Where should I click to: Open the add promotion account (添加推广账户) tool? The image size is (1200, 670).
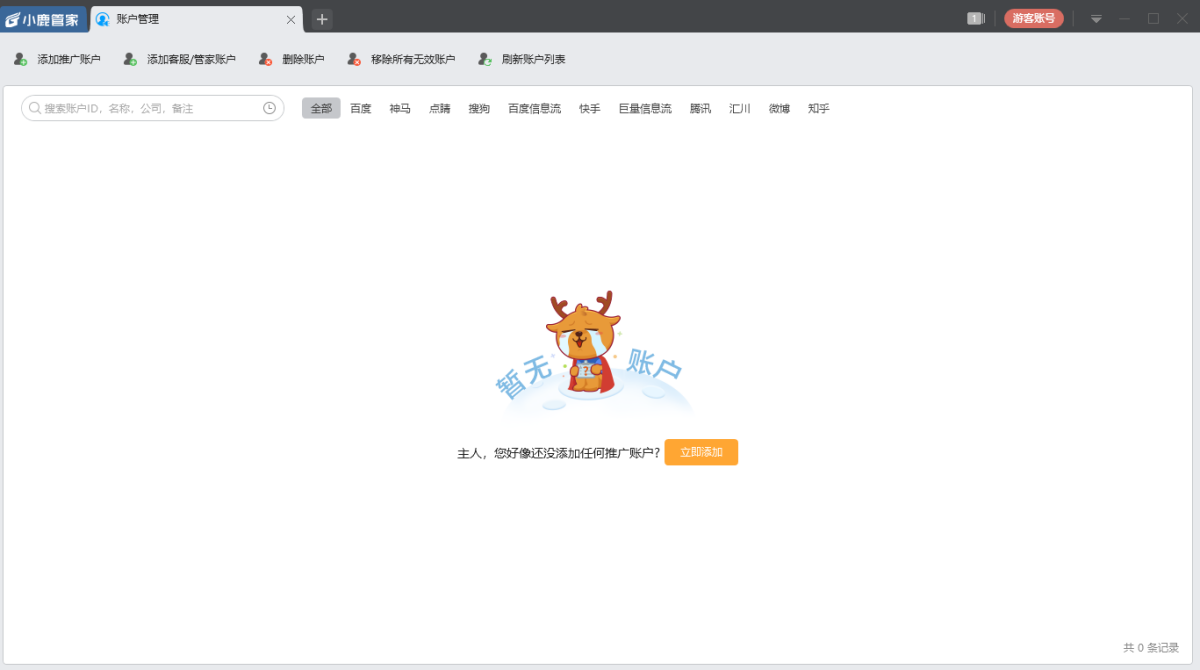(57, 59)
